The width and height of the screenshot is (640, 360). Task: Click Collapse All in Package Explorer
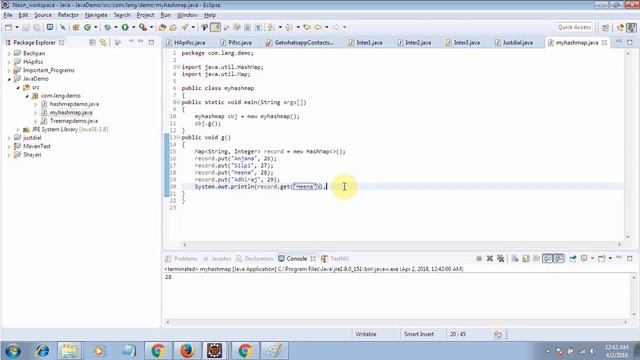[x=93, y=42]
